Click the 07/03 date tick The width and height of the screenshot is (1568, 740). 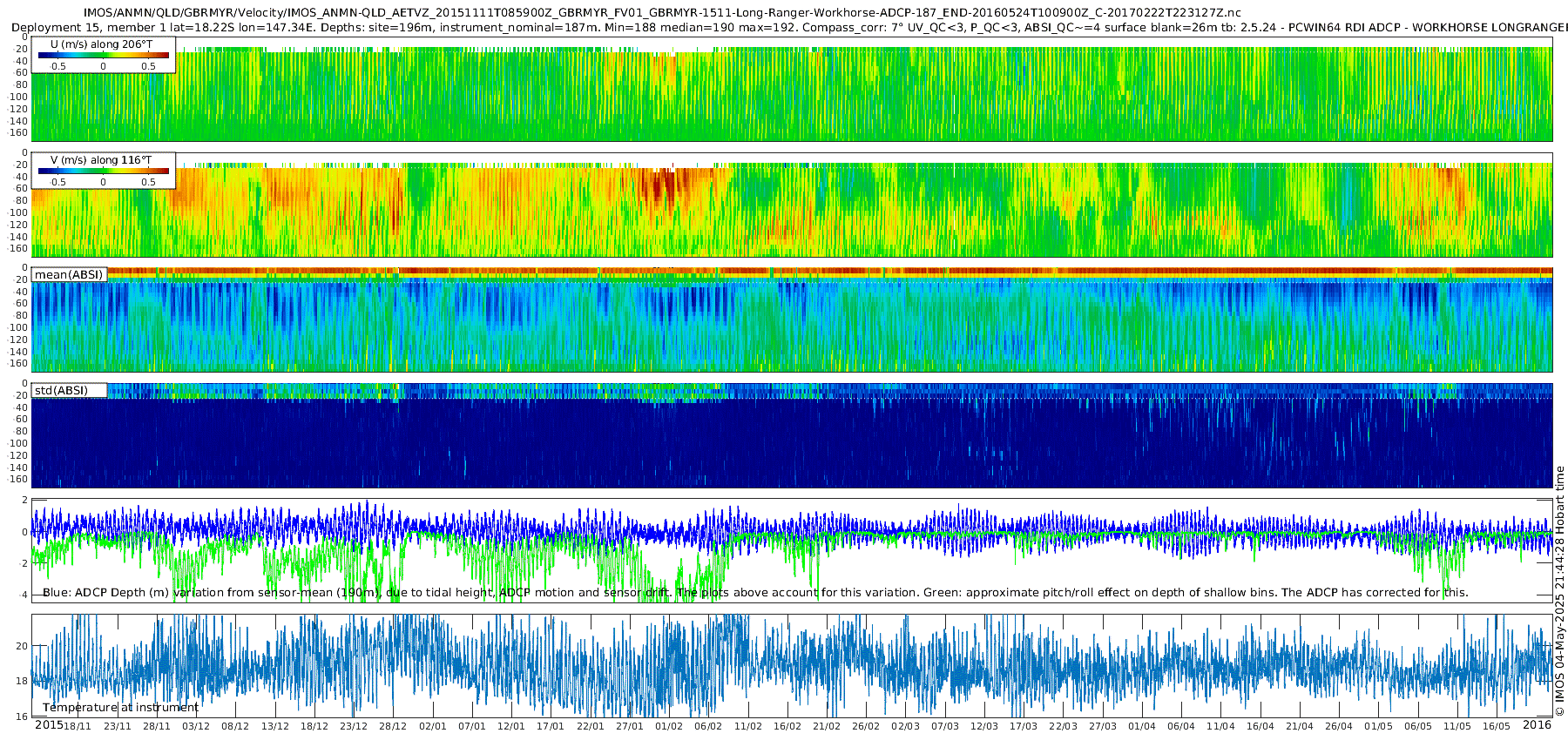tap(945, 726)
